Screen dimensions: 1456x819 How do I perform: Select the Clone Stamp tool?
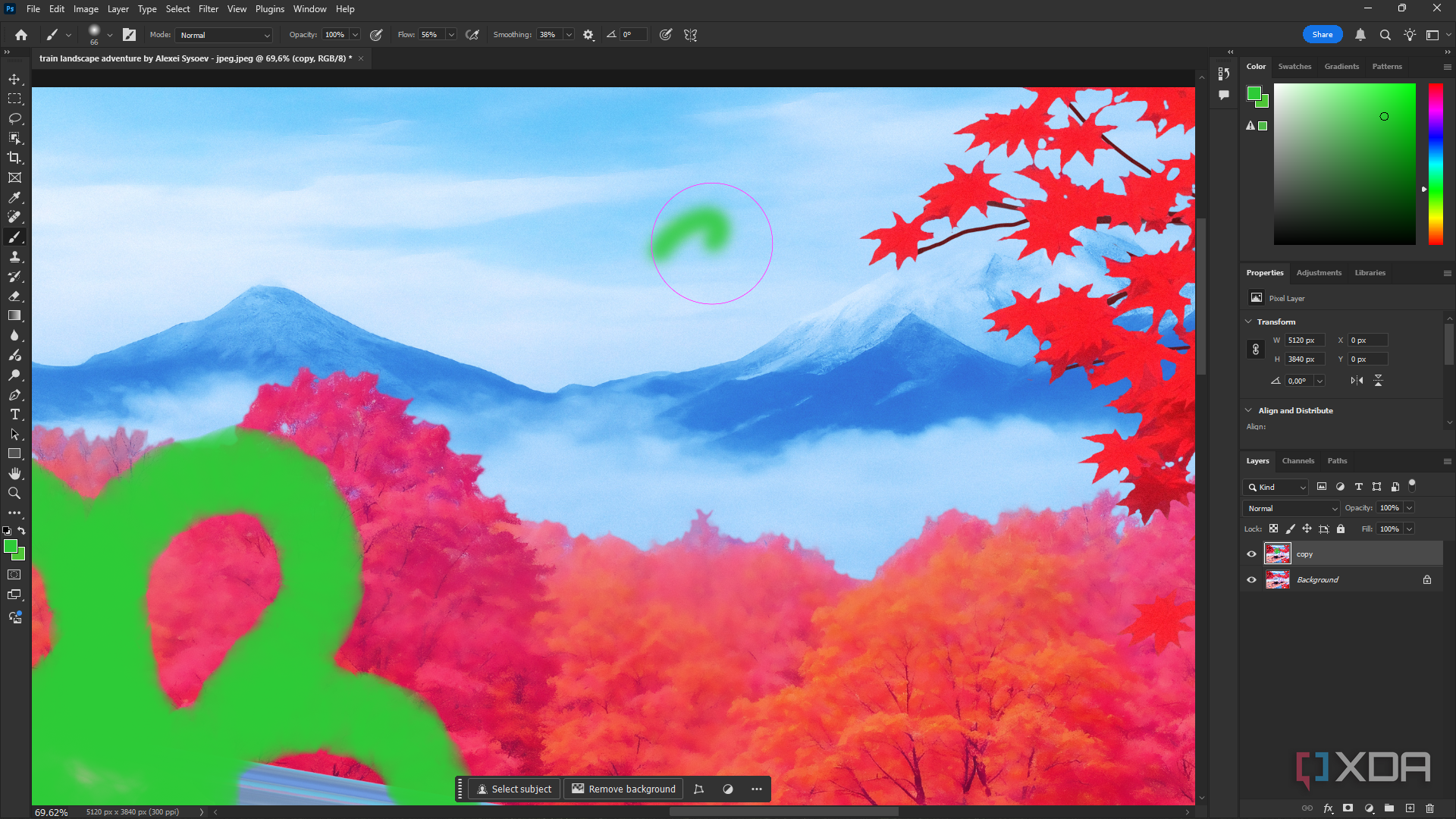(14, 257)
